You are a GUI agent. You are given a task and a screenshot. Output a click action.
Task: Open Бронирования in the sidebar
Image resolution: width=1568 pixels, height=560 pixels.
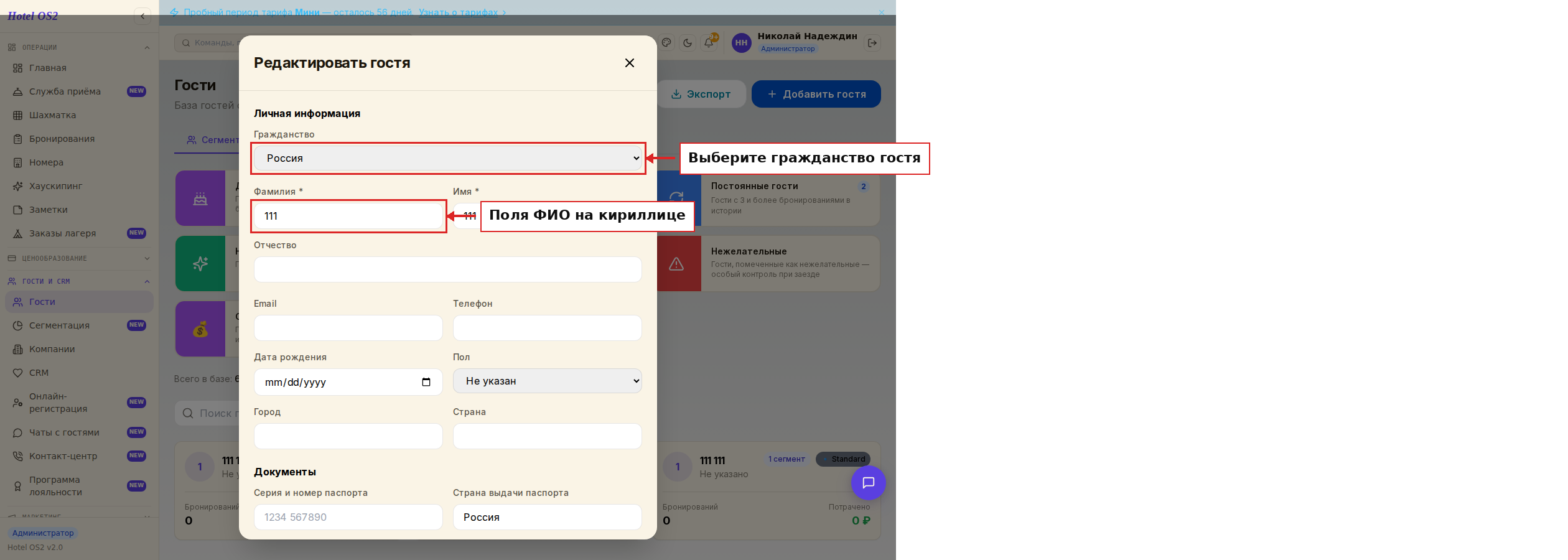point(79,139)
